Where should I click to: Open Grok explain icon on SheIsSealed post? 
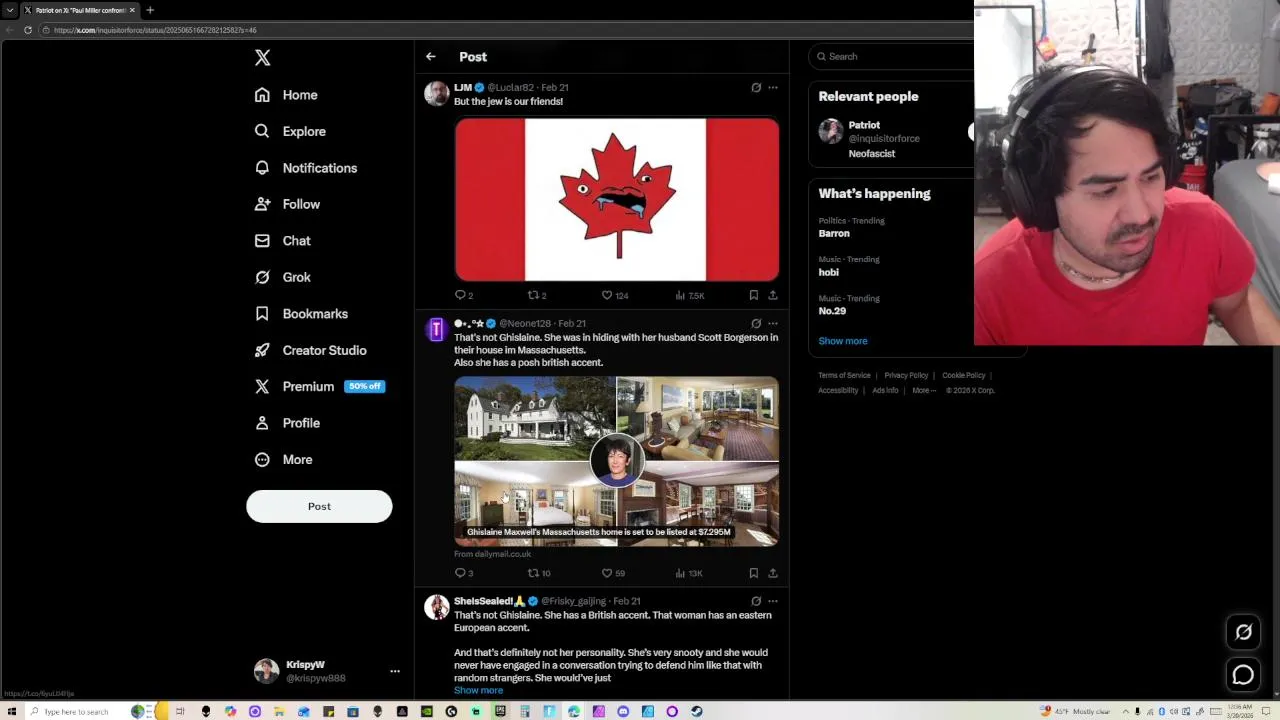click(x=756, y=601)
